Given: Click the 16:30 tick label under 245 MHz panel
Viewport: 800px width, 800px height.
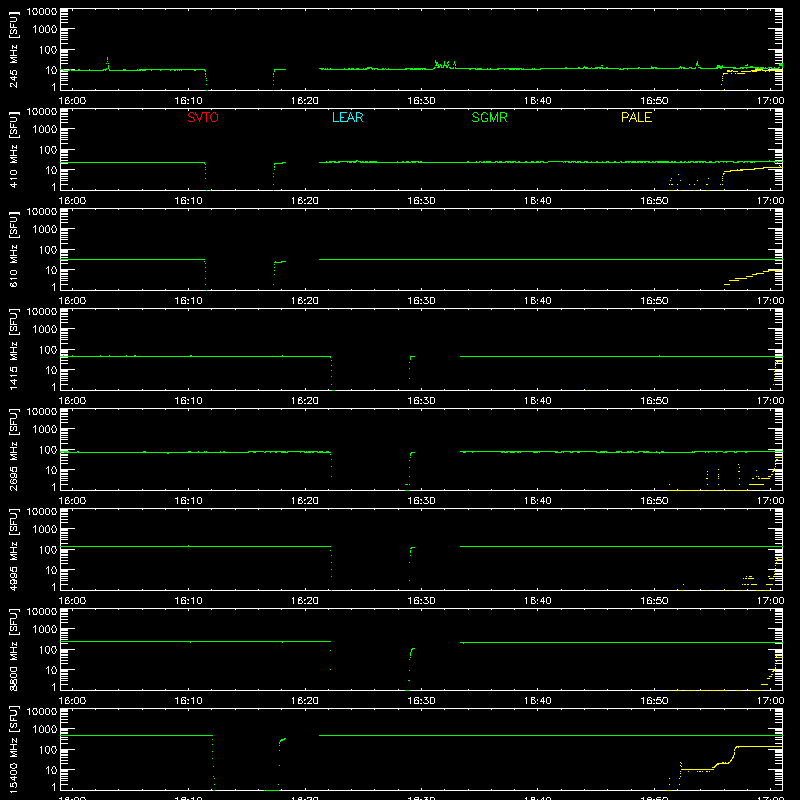Looking at the screenshot, I should 421,101.
